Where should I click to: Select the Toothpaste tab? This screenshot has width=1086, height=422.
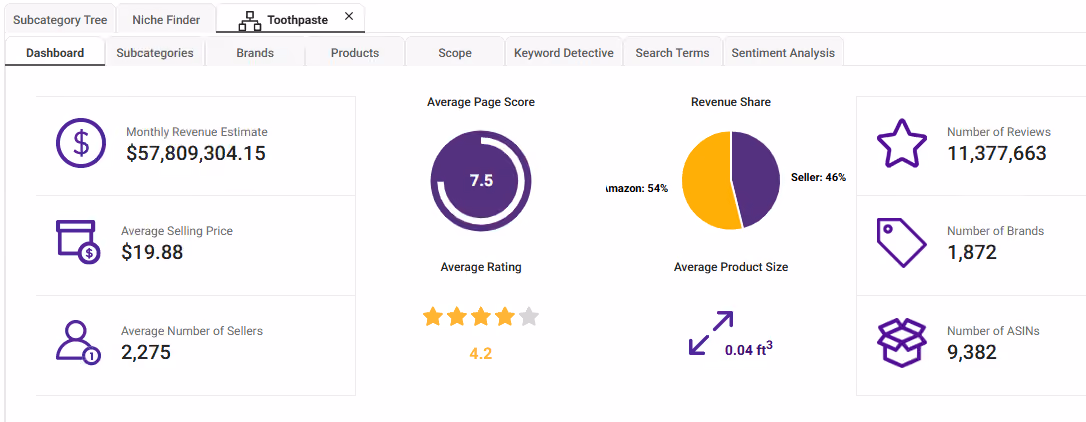coord(291,19)
